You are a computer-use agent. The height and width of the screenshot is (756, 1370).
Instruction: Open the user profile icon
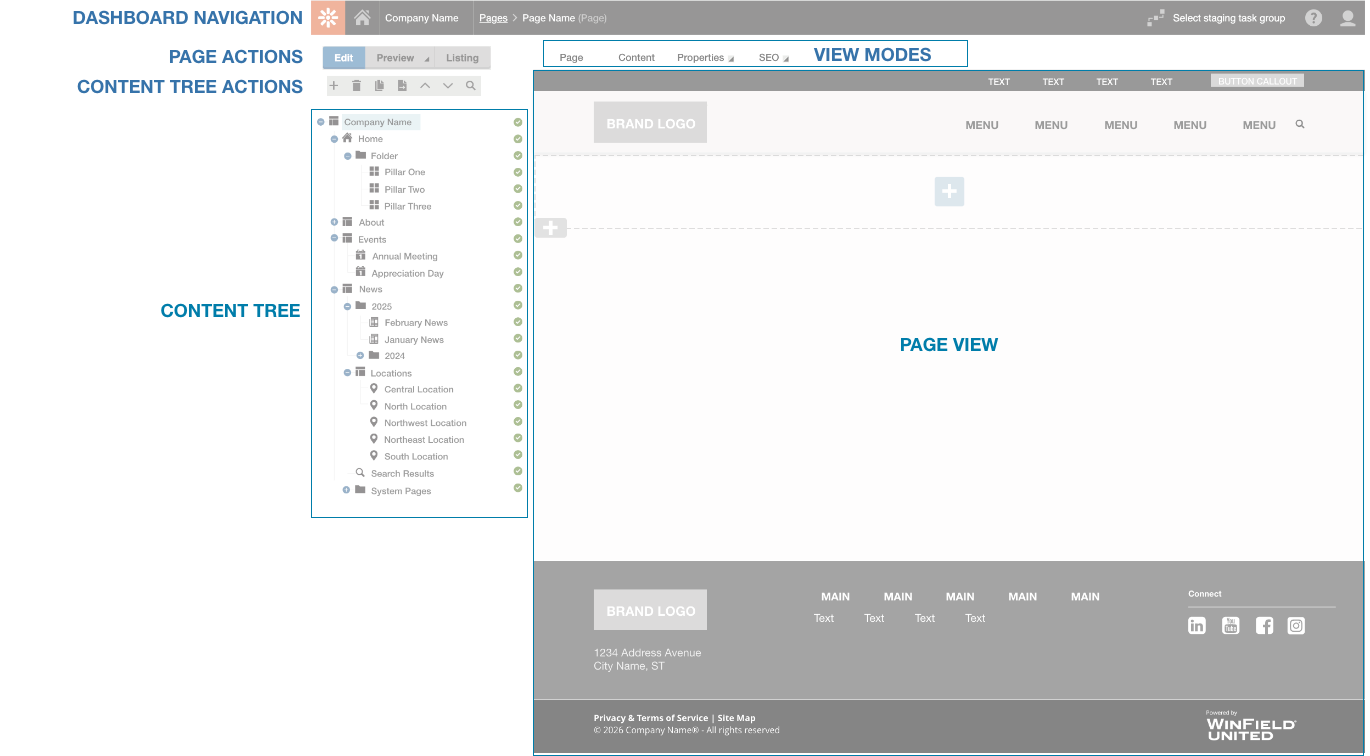(1347, 18)
